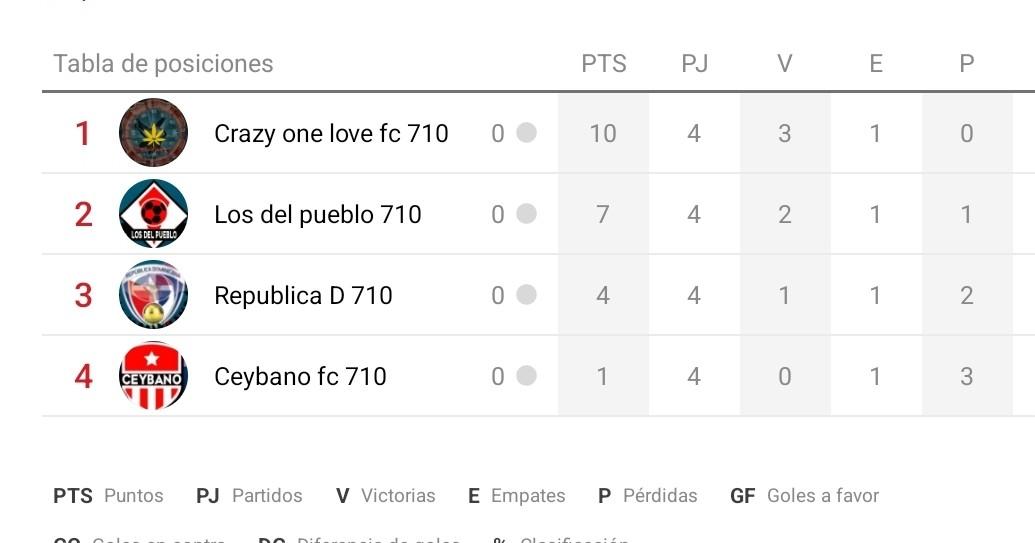Click the Crazy one love fc team logo

pyautogui.click(x=153, y=133)
